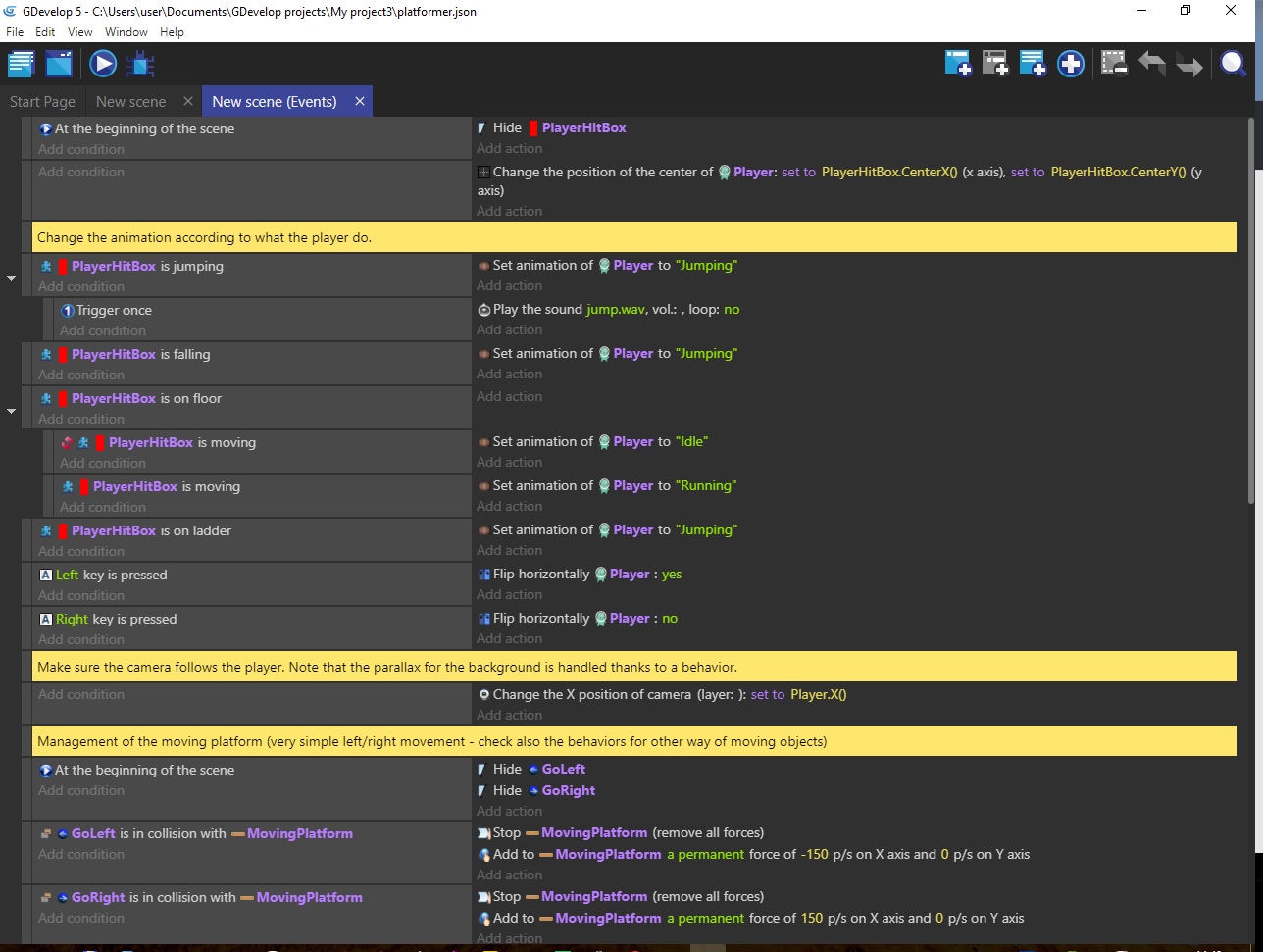The image size is (1263, 952).
Task: Add condition under 'Left key is pressed'
Action: pos(81,596)
